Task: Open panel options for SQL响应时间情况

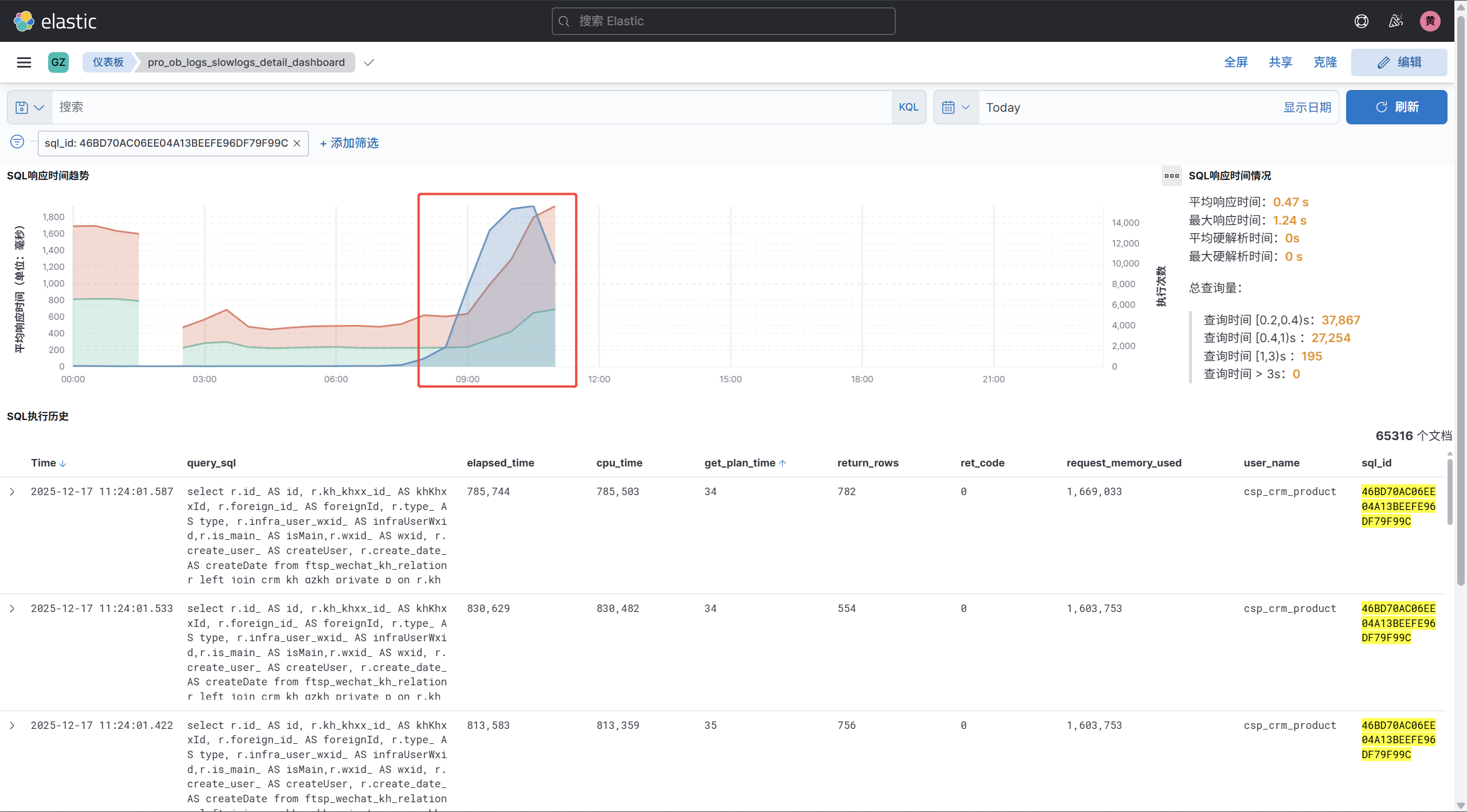Action: (1171, 176)
